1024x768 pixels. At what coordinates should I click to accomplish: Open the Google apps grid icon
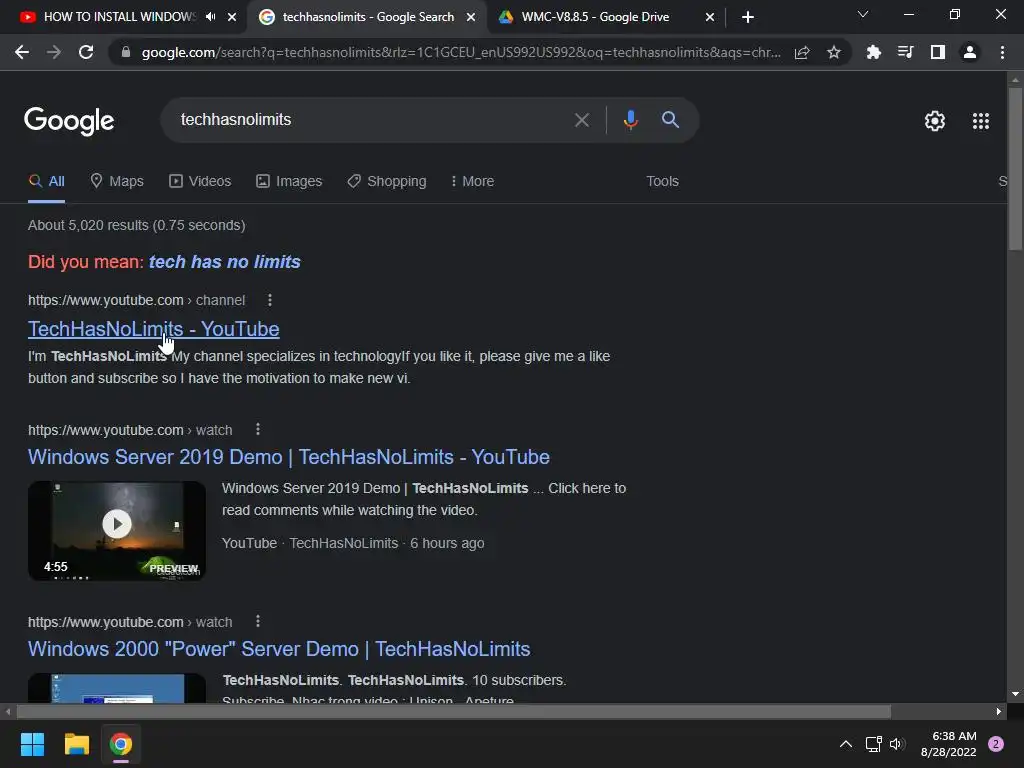point(980,121)
